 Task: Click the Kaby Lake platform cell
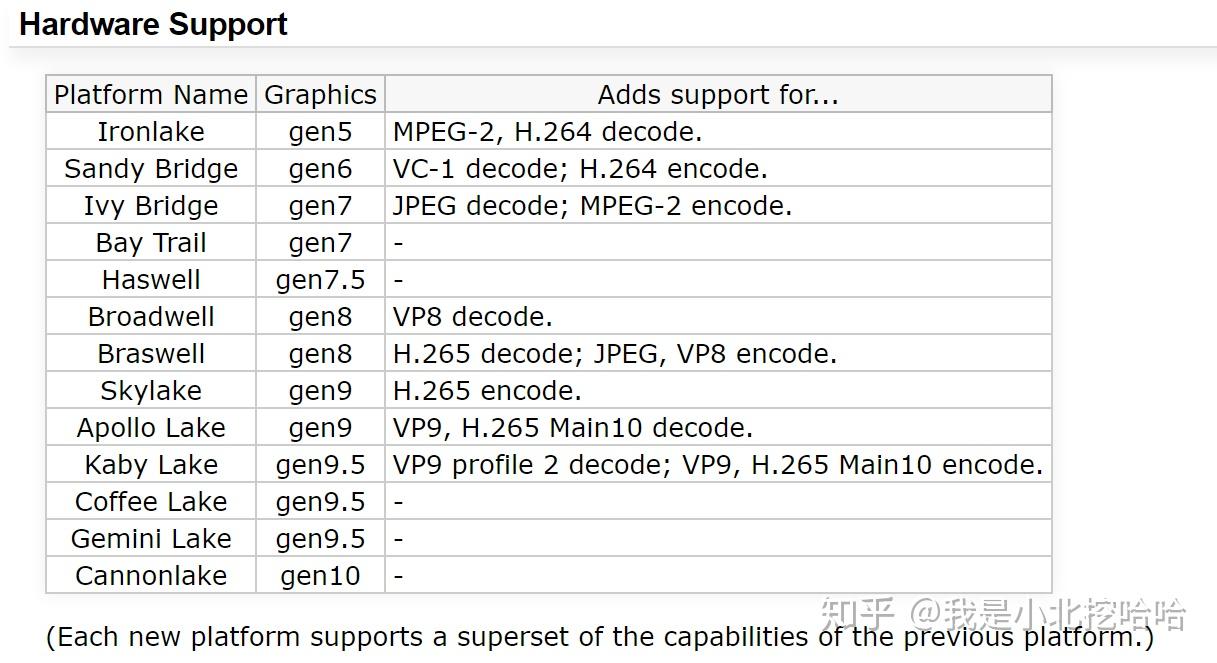[x=151, y=465]
